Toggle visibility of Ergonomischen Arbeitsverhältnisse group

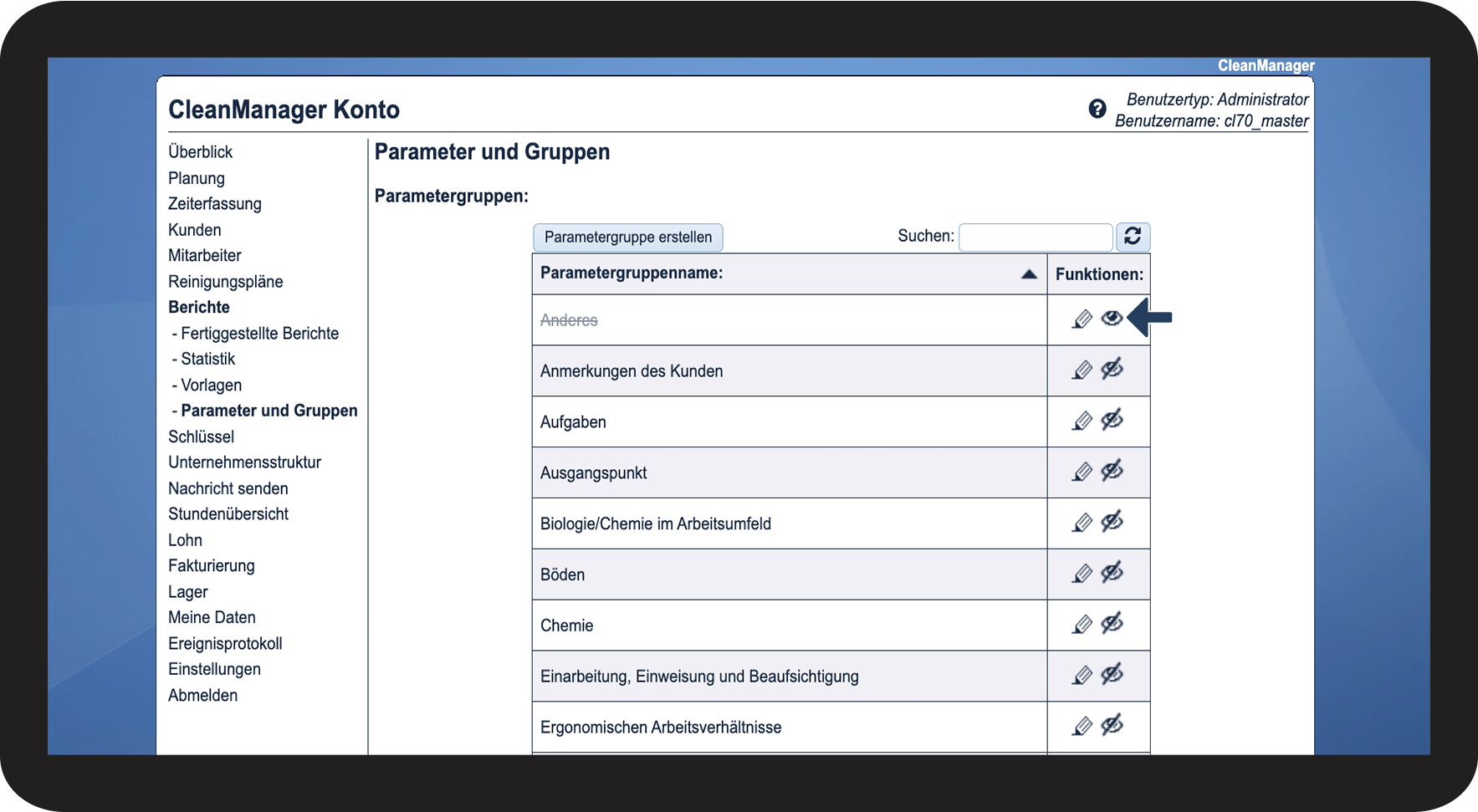tap(1112, 725)
